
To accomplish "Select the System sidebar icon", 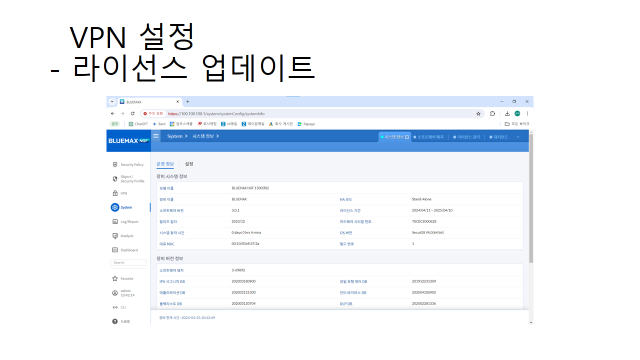I will coord(115,207).
